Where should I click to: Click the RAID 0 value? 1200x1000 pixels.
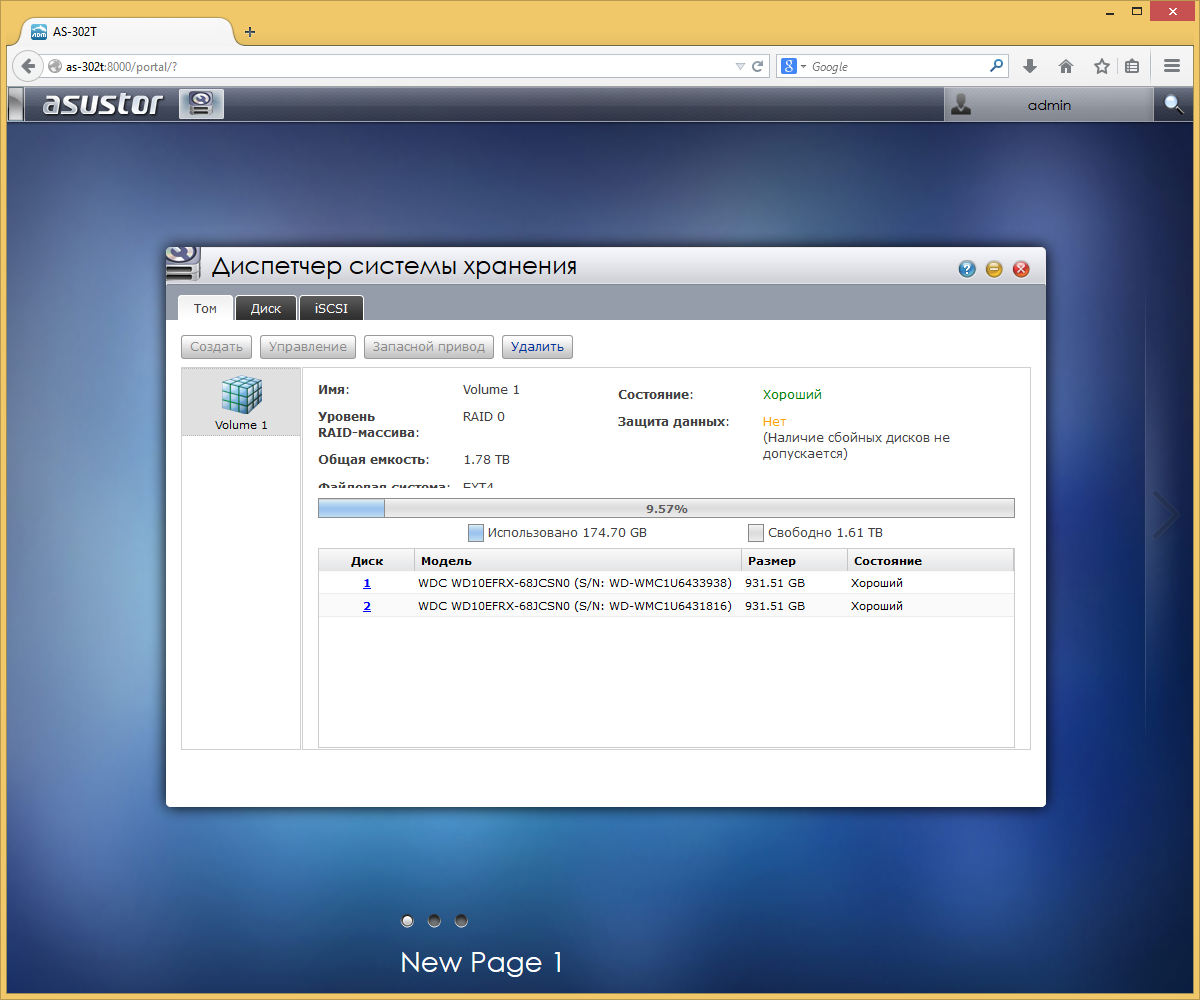484,417
